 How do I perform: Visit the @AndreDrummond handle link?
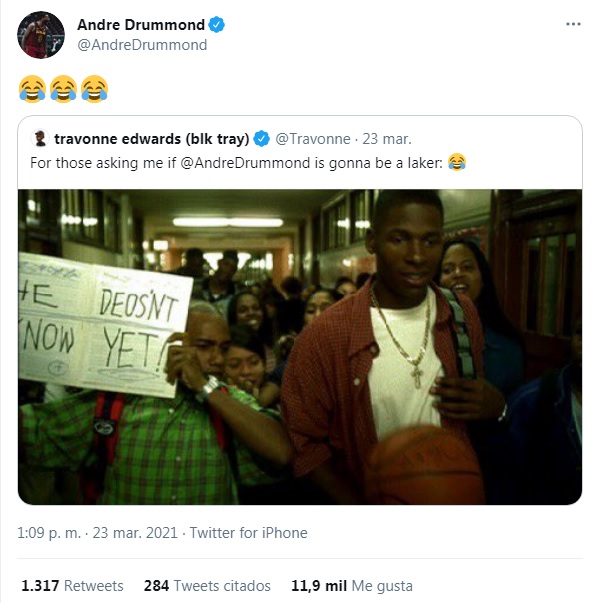[142, 45]
